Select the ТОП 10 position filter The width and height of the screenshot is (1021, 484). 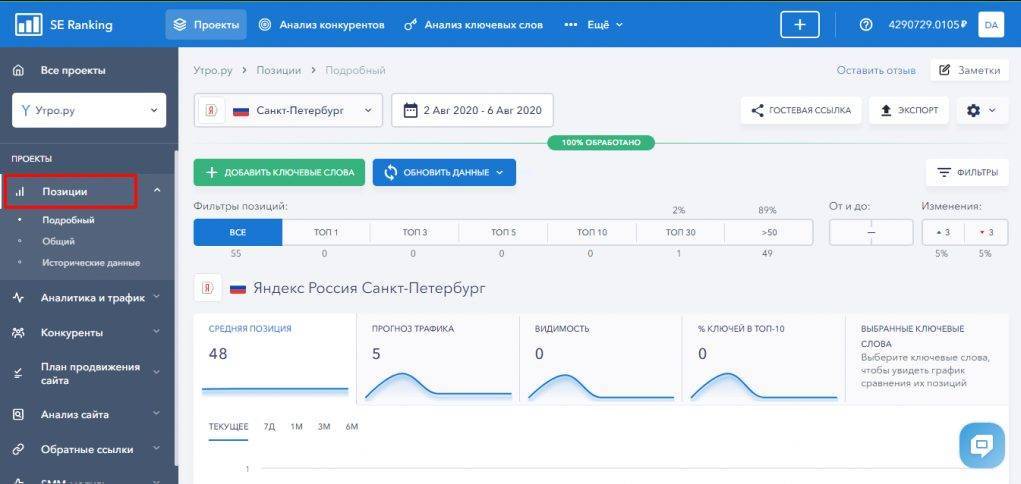[591, 232]
